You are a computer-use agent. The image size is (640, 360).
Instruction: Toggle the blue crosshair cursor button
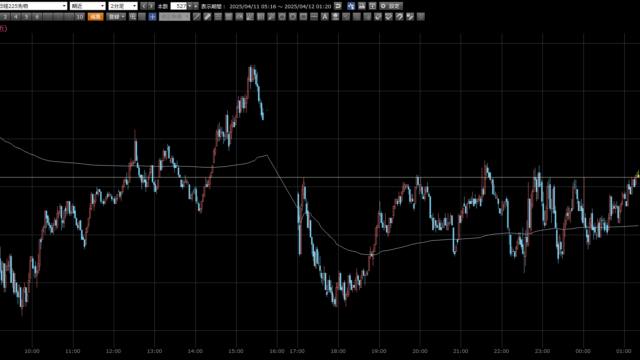152,17
